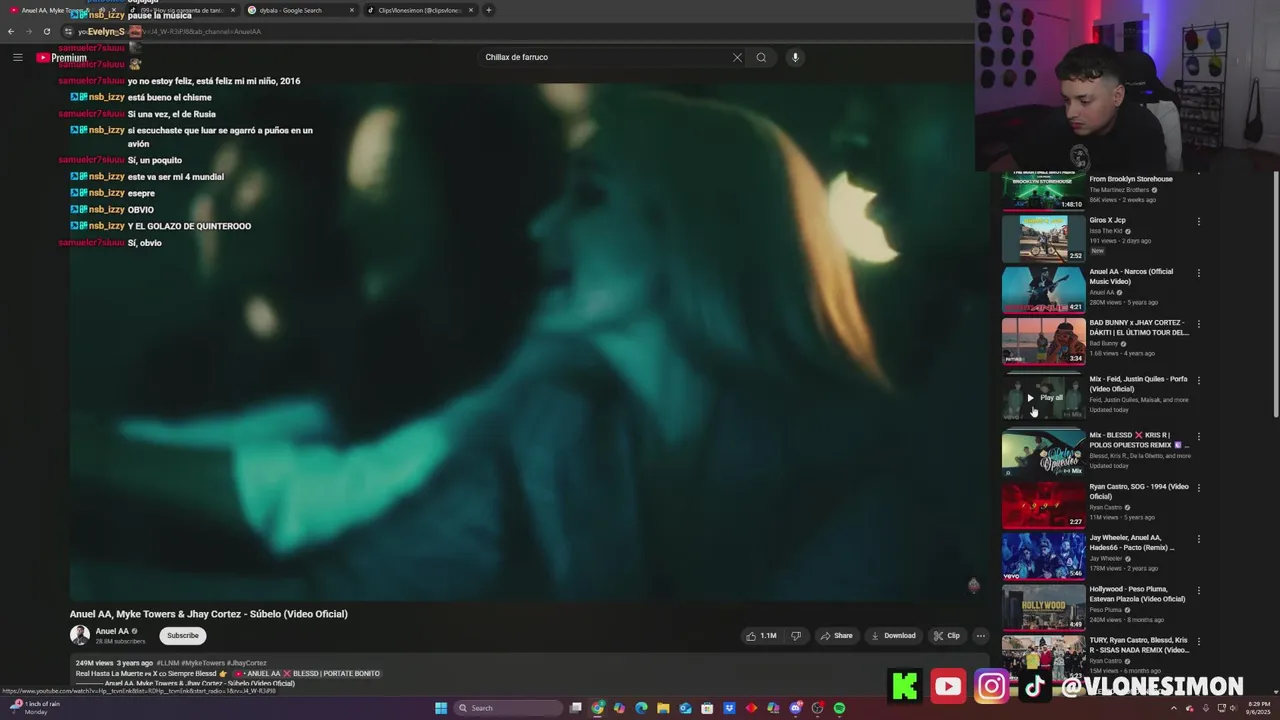Viewport: 1280px width, 720px height.
Task: Click the #MykeTowers hashtag in description
Action: [x=204, y=663]
